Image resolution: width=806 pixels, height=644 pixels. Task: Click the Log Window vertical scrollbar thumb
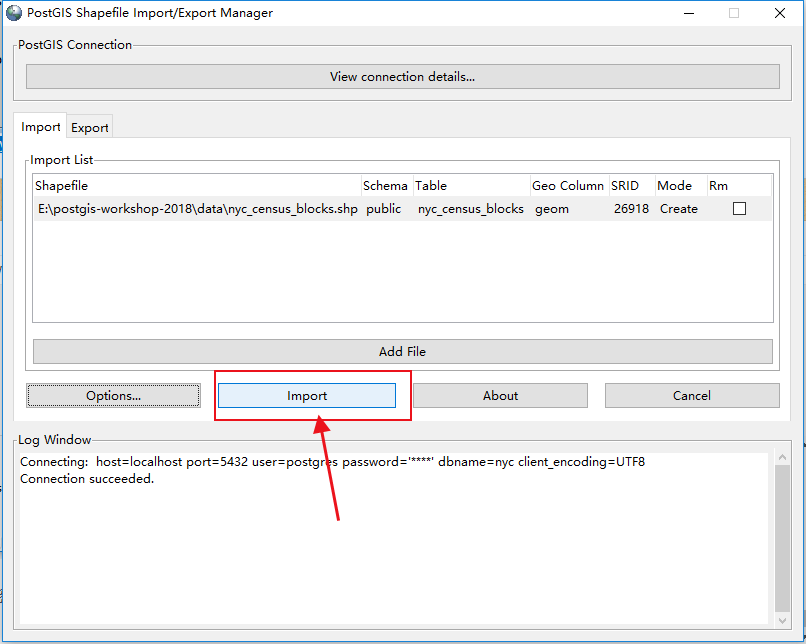[782, 539]
